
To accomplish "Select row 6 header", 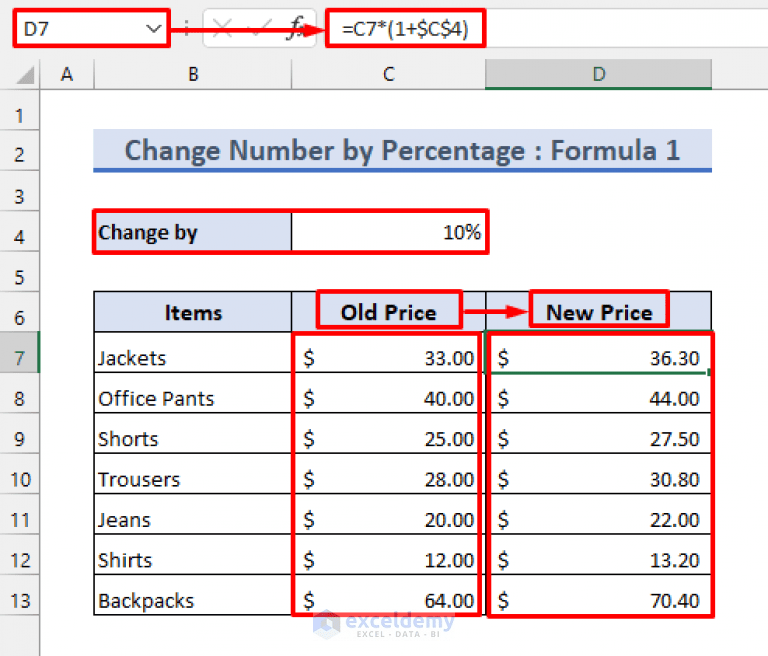I will 20,313.
